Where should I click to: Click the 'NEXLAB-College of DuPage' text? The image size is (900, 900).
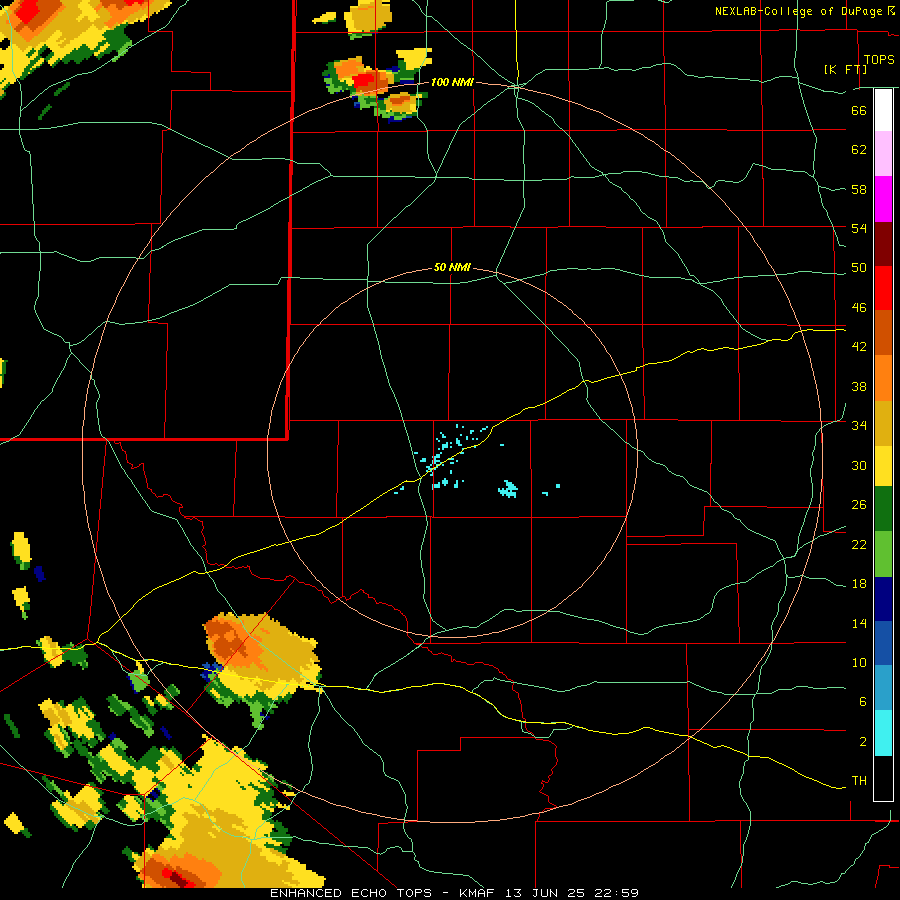click(x=798, y=11)
